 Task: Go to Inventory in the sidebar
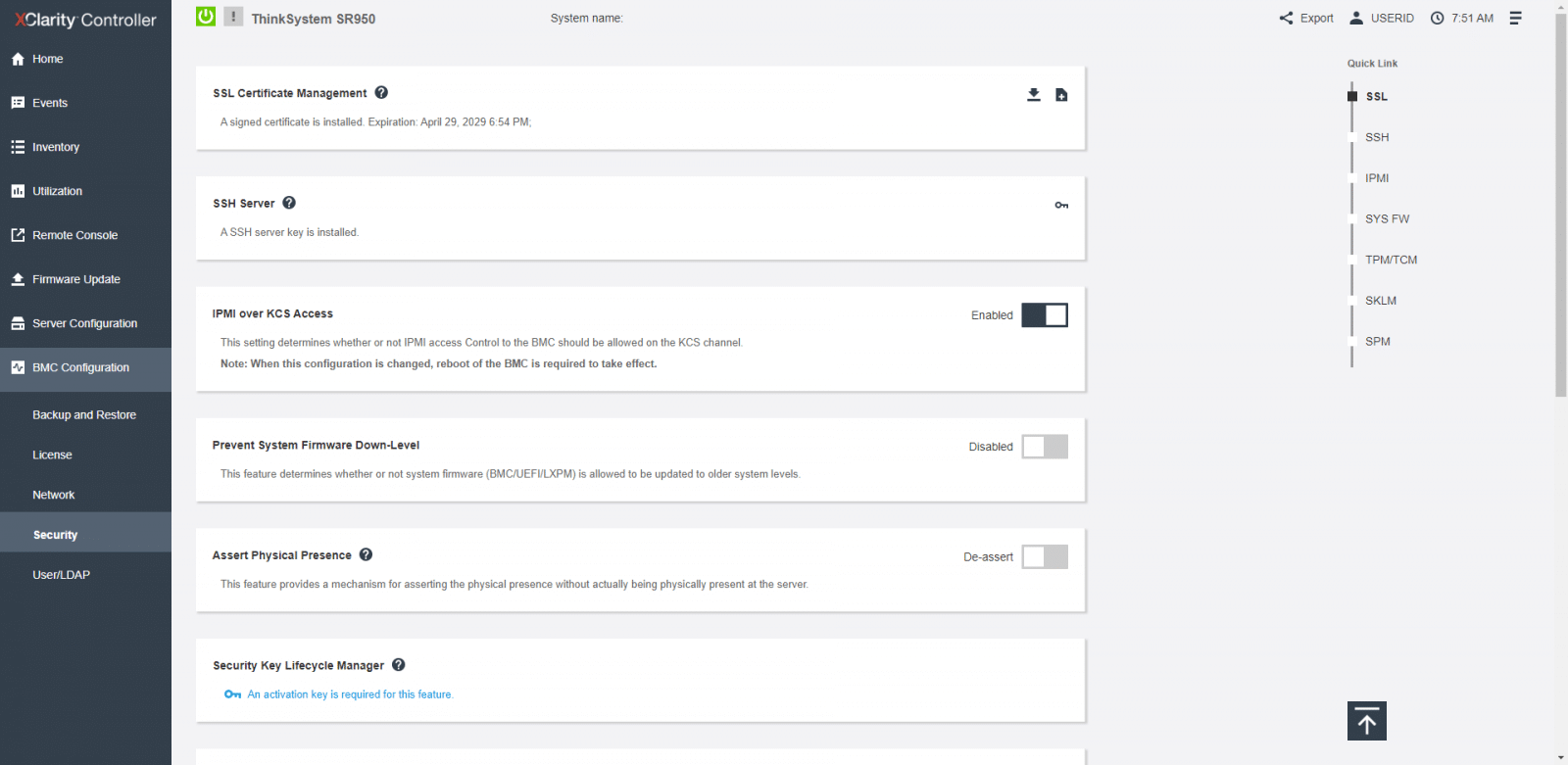(x=85, y=147)
